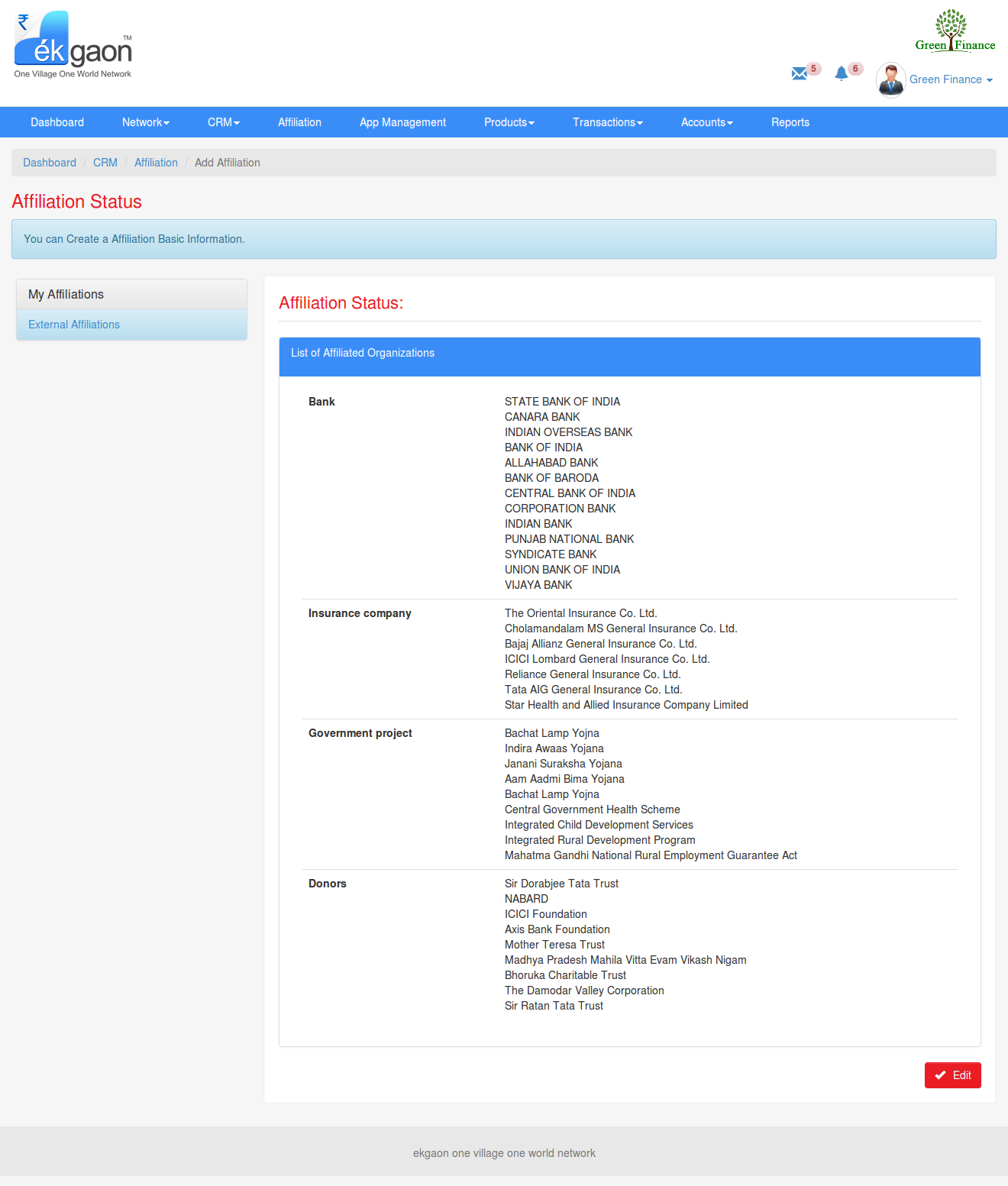Select CORPORATION BANK entry

pyautogui.click(x=560, y=509)
